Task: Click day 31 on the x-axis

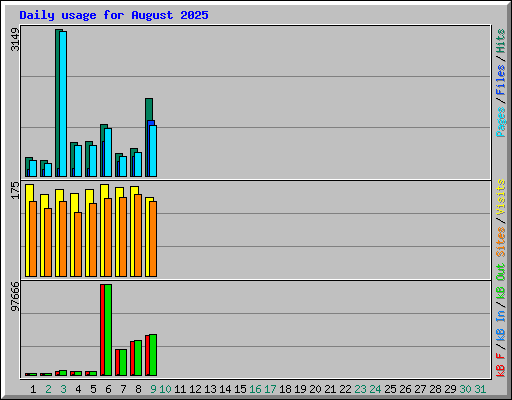Action: (480, 389)
